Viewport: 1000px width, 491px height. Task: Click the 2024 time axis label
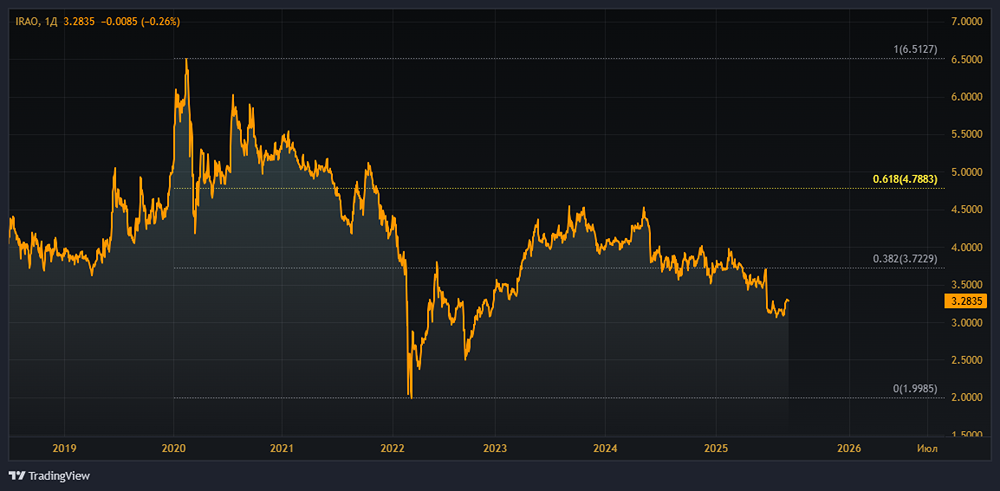606,448
